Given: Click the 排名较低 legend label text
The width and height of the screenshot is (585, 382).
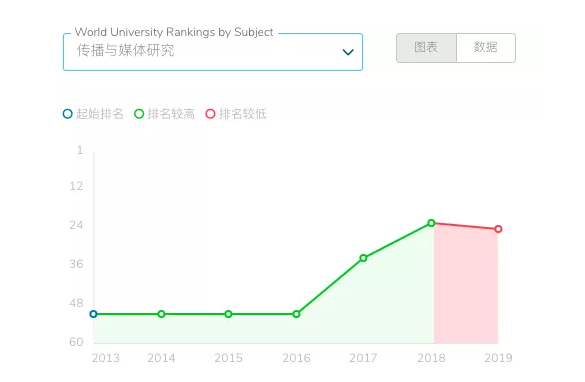Looking at the screenshot, I should click(x=243, y=114).
